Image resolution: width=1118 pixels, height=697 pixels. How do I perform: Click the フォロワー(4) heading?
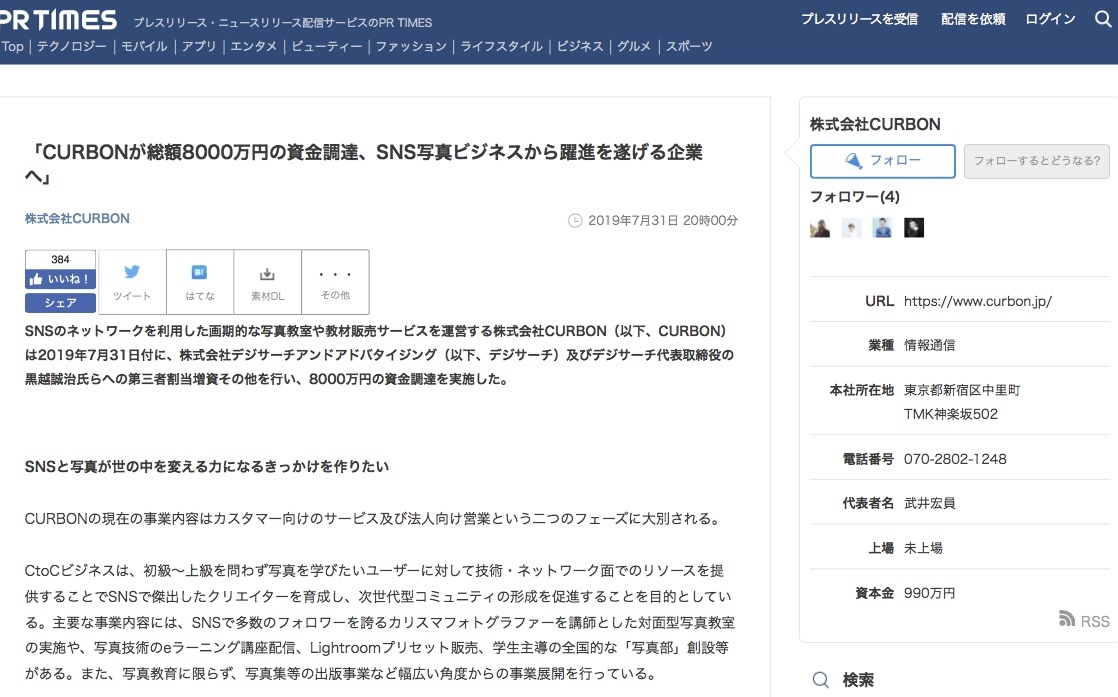tap(855, 197)
